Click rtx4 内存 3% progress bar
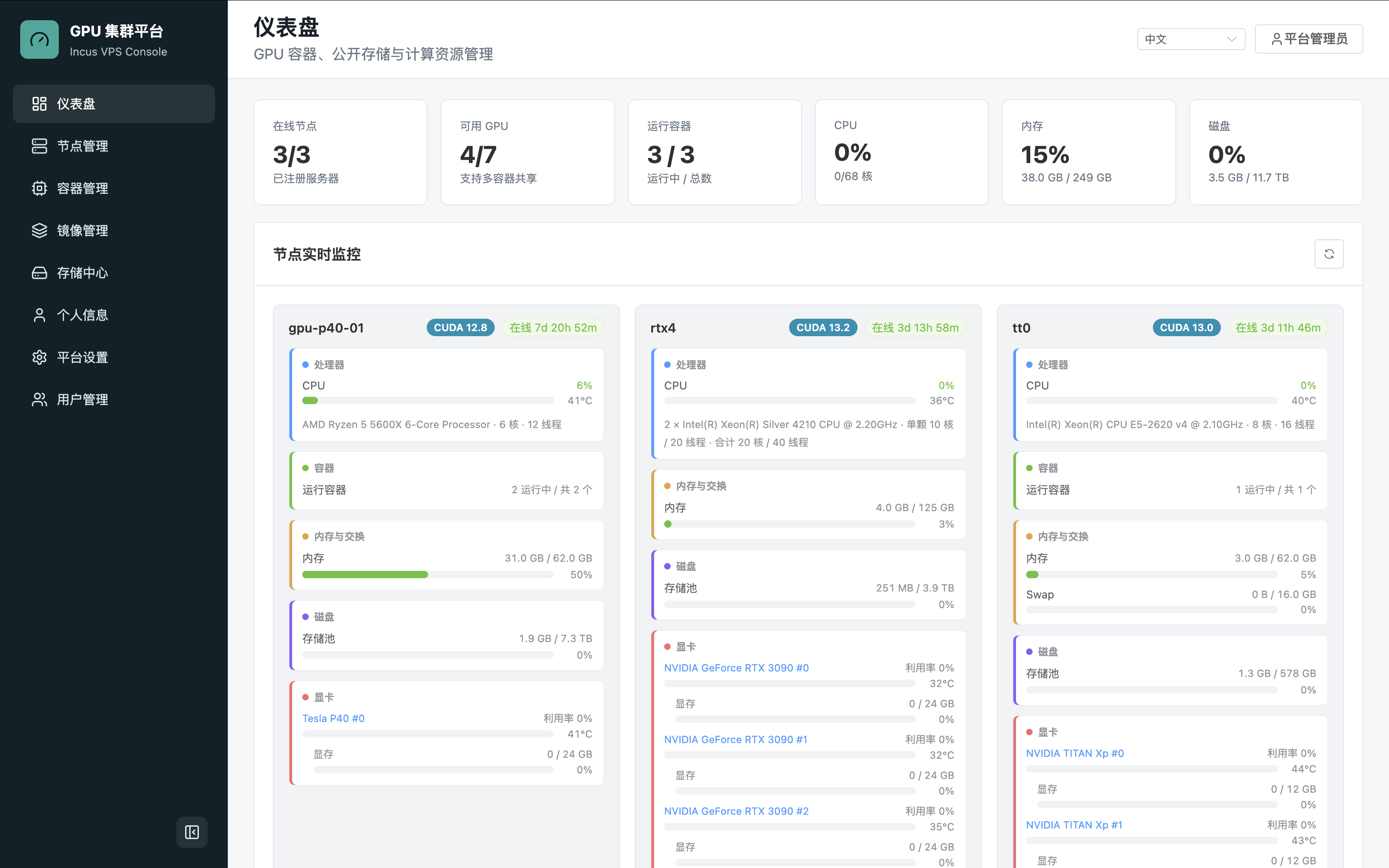Viewport: 1389px width, 868px height. [x=790, y=524]
